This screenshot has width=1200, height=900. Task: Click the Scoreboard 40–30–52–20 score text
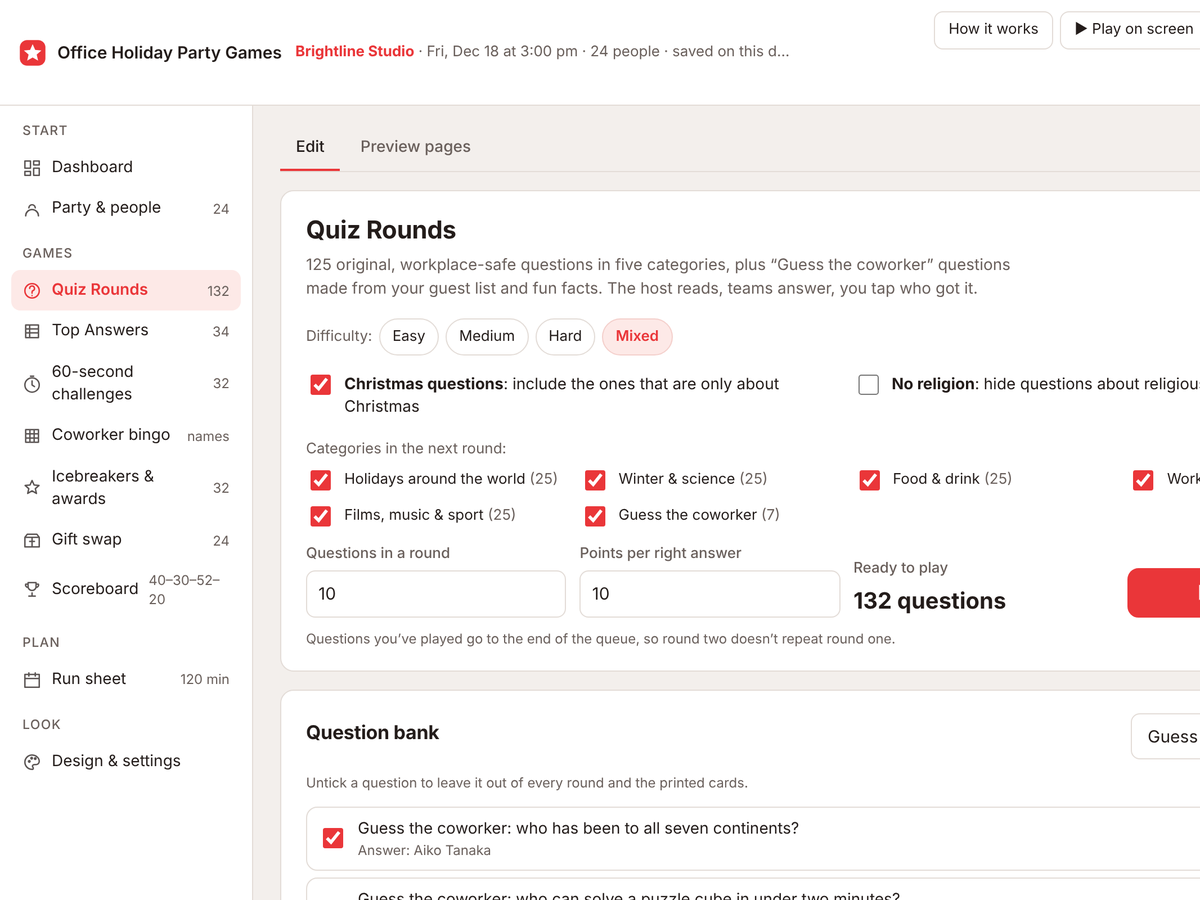point(184,590)
